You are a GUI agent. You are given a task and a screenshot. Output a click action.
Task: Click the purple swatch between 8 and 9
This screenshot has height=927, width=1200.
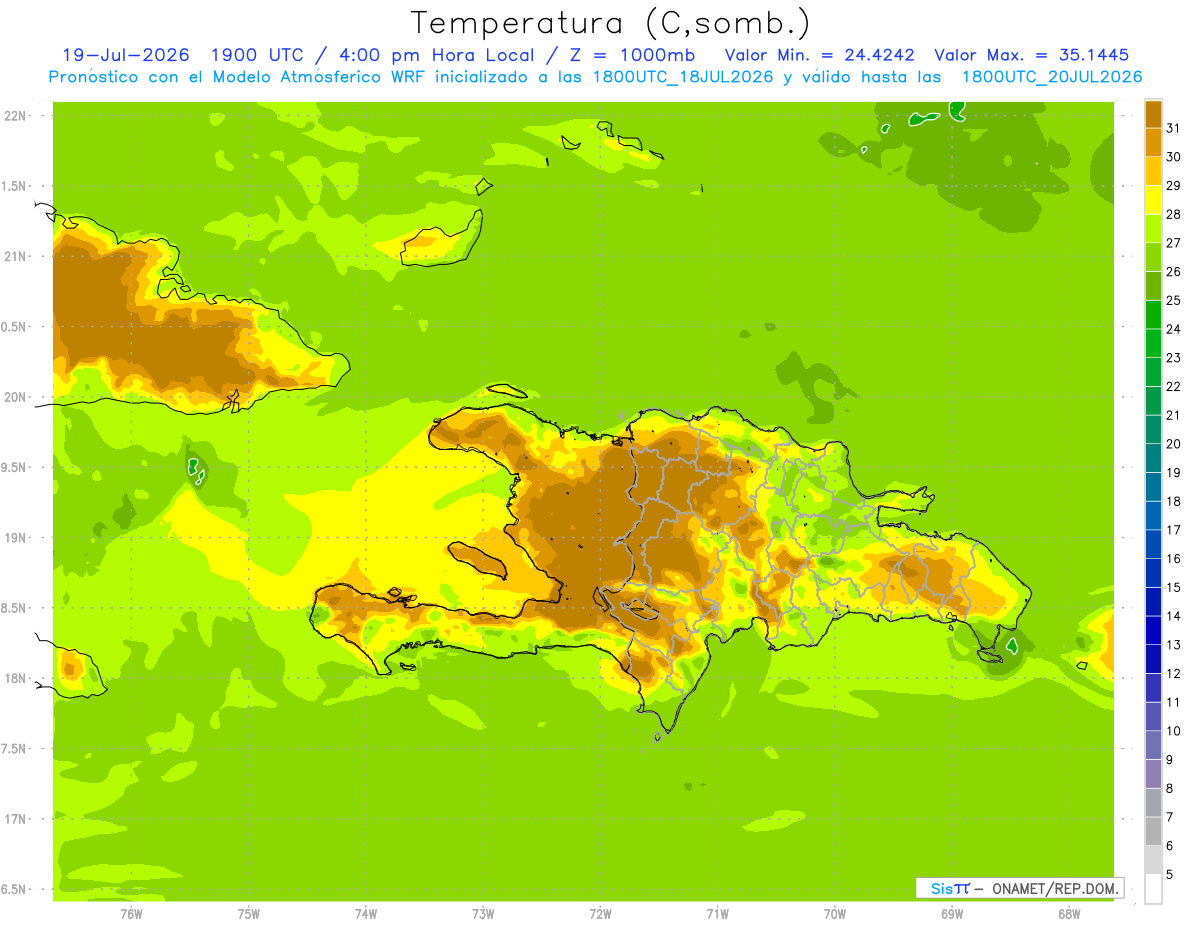click(1153, 774)
